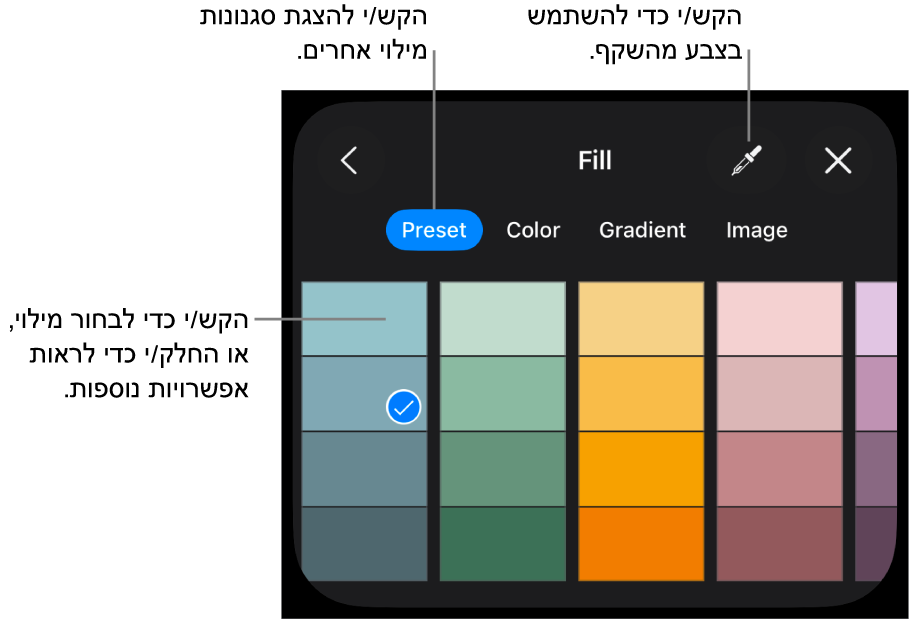Choose the dark slate blue bottom swatch
This screenshot has height=620, width=910.
coord(364,543)
